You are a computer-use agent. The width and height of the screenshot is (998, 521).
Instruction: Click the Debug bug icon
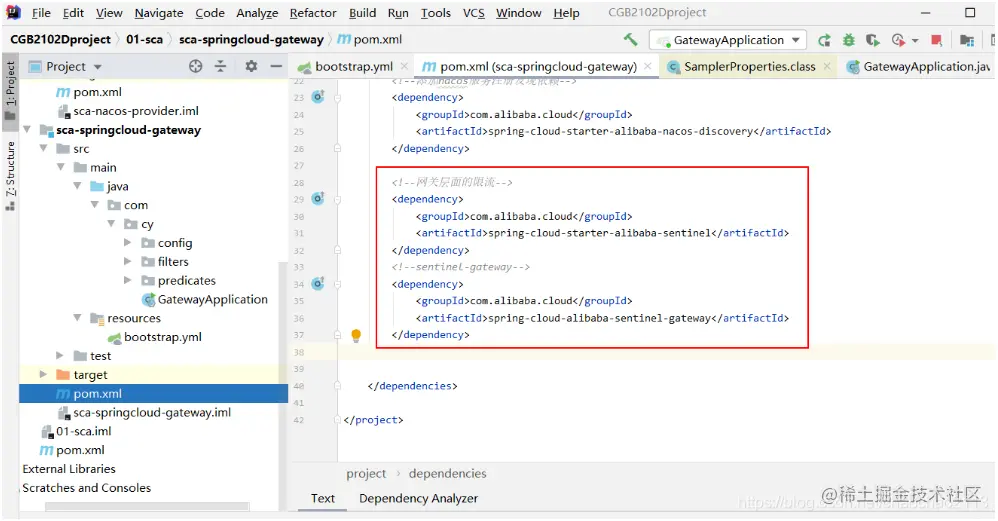(x=848, y=40)
